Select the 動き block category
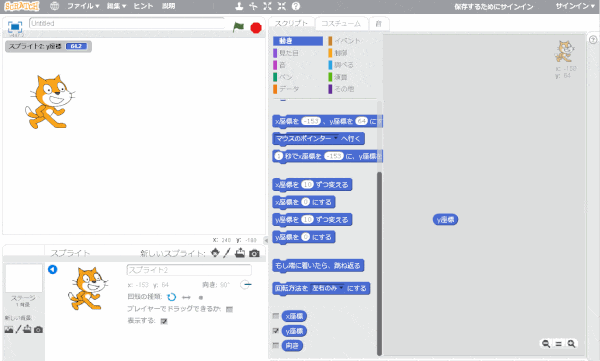 [x=298, y=41]
